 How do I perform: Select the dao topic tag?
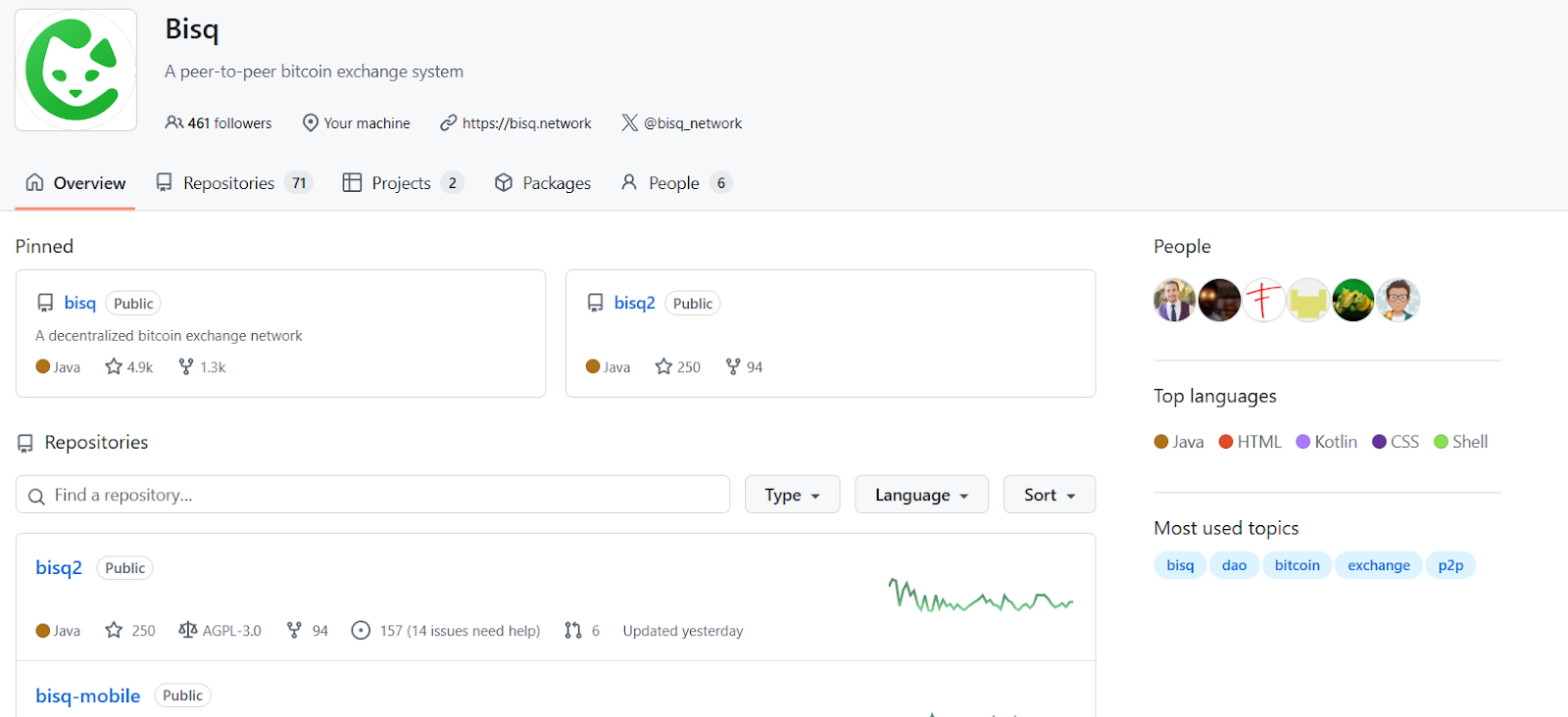[1234, 565]
